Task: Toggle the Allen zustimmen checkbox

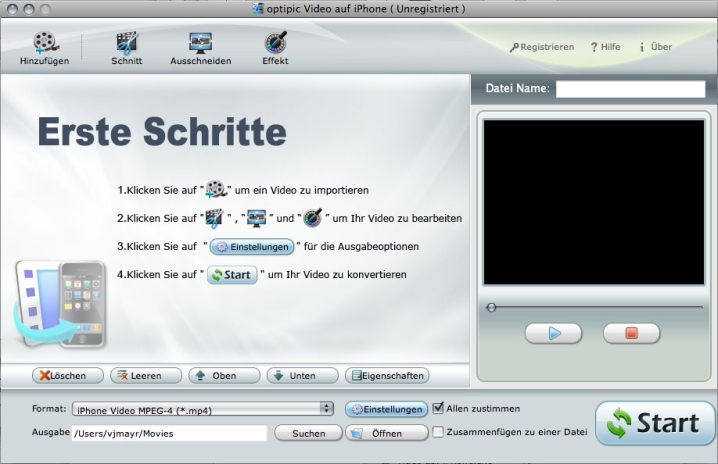Action: [x=438, y=408]
